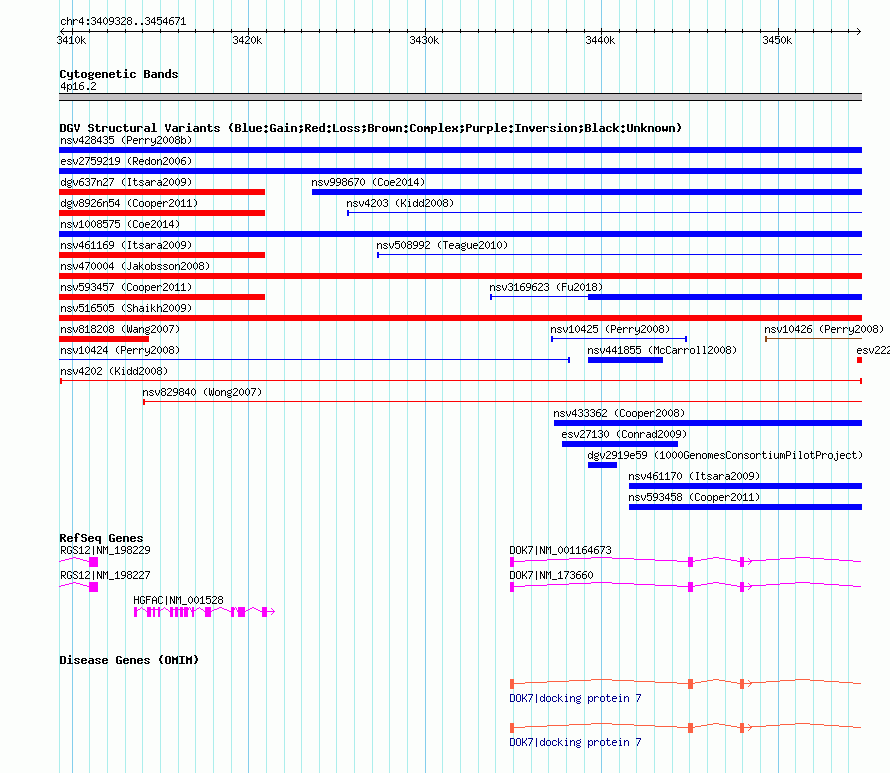Screen dimensions: 890x773
Task: Click the 3410k ruler tick label
Action: tap(72, 40)
